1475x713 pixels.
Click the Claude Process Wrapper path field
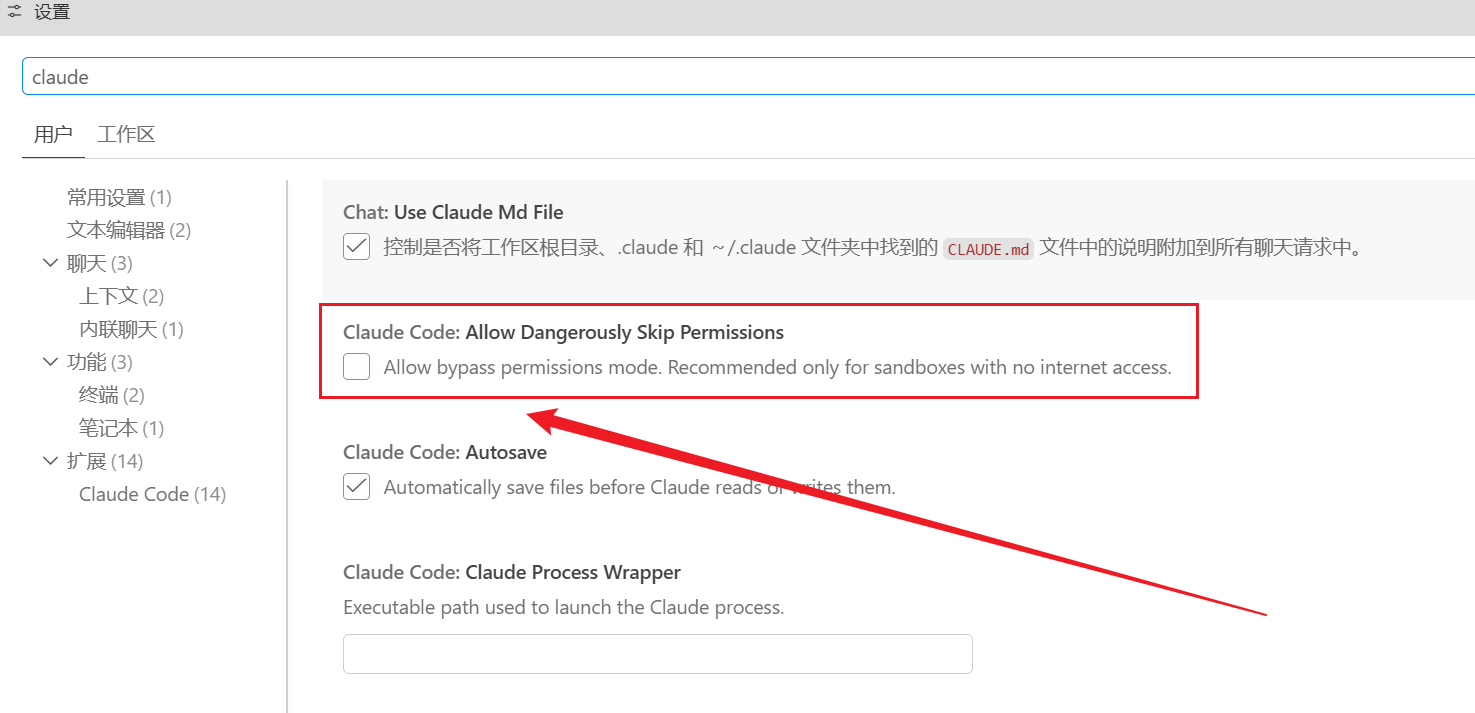click(x=658, y=654)
